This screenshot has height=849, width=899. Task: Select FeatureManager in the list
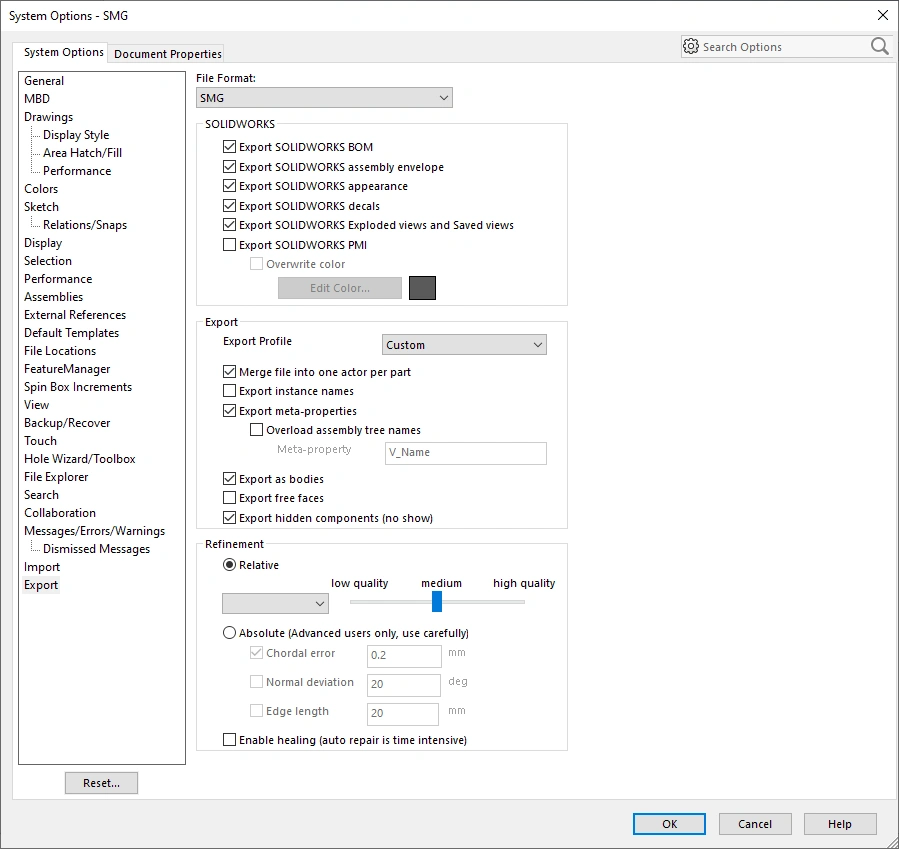click(67, 369)
